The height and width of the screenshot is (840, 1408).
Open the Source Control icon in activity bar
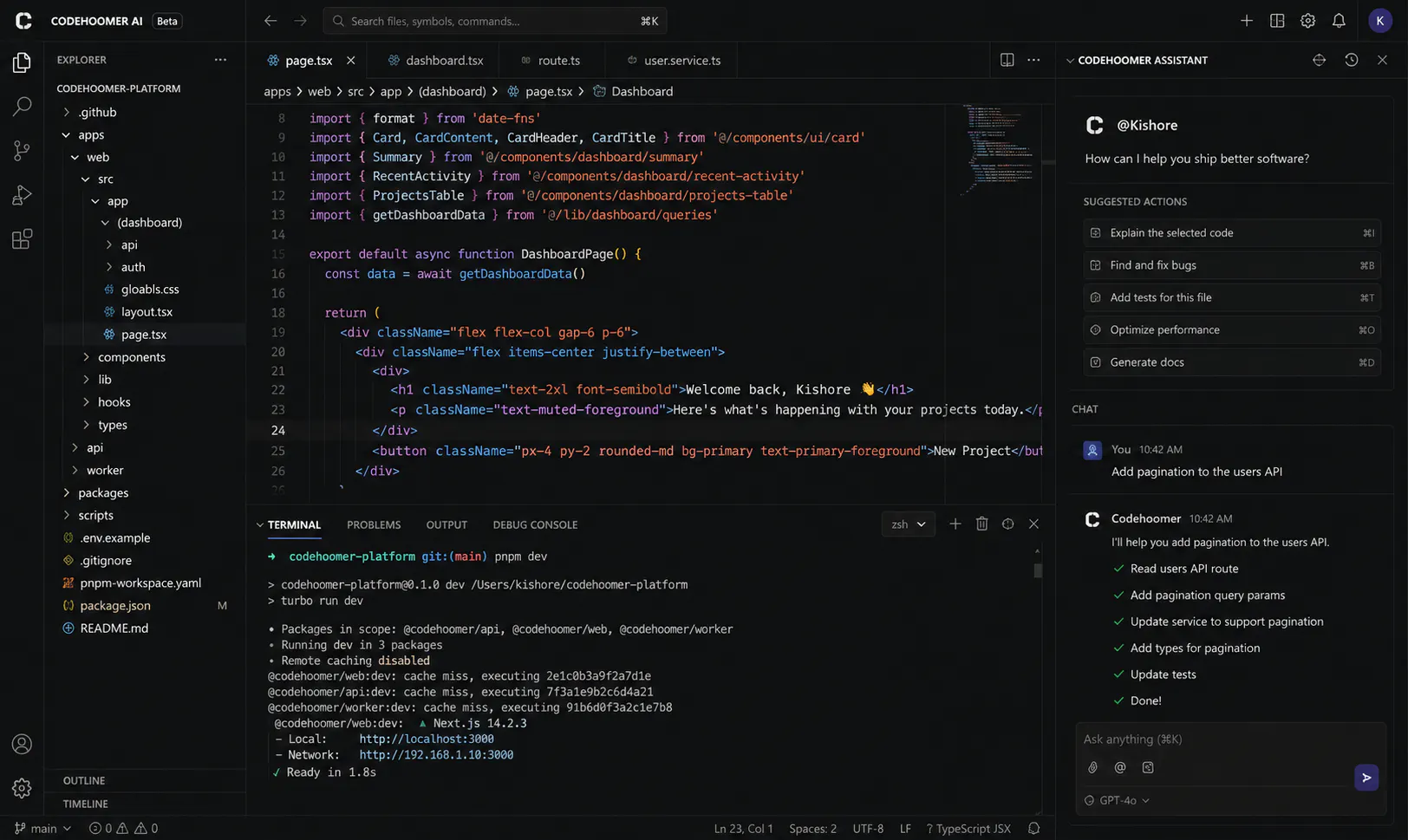coord(22,151)
